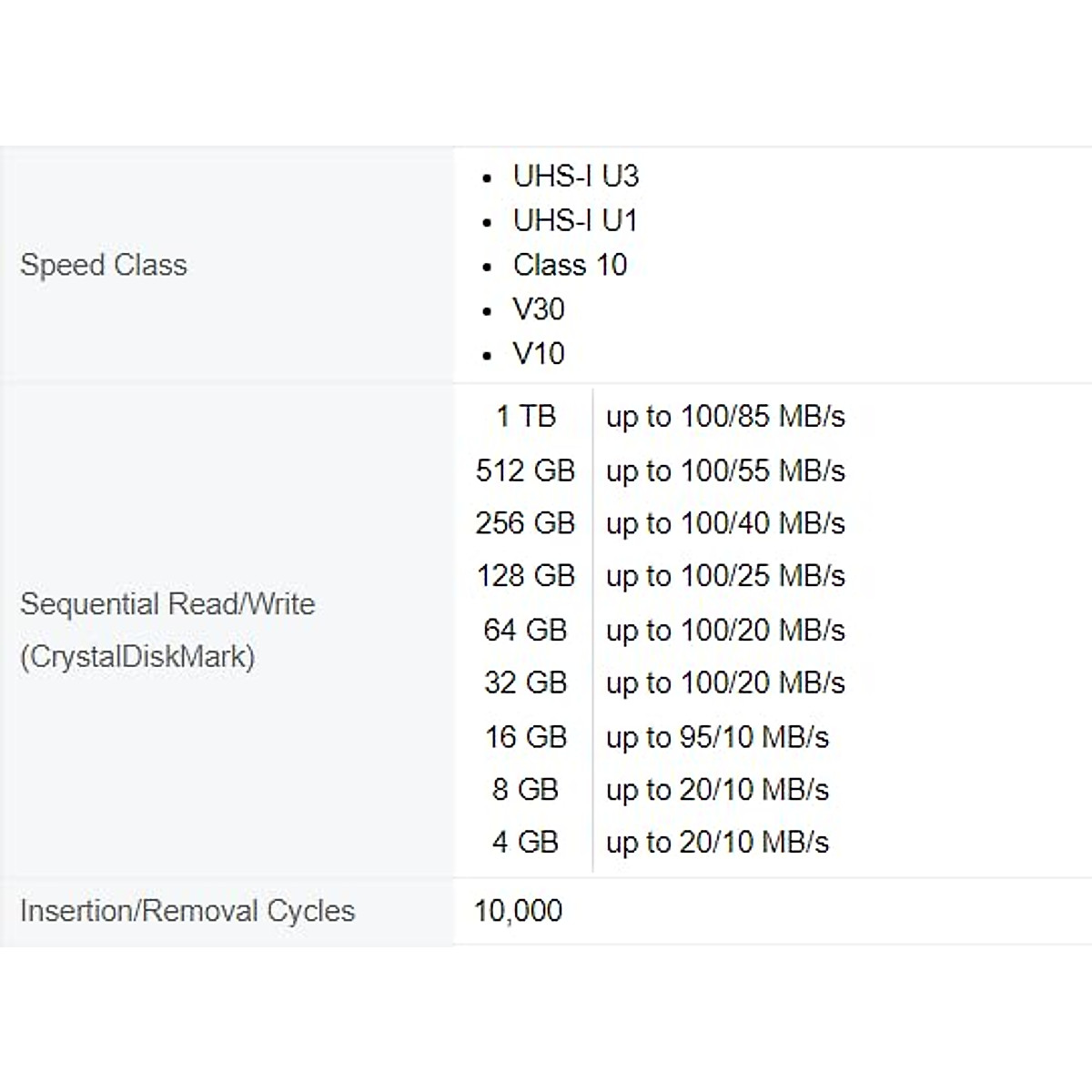This screenshot has height=1092, width=1092.
Task: Select the 1 TB capacity cell
Action: [x=525, y=417]
